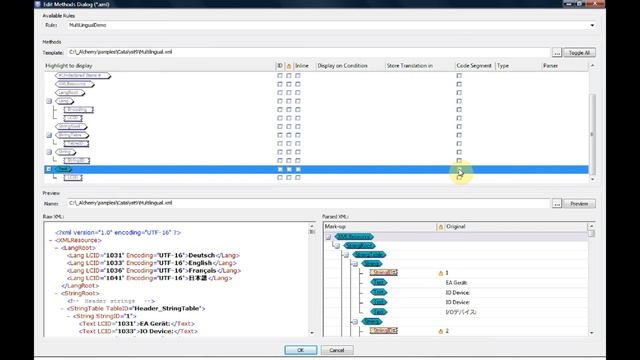Open the Rule dropdown showing MultiLingualDemo

[592, 25]
